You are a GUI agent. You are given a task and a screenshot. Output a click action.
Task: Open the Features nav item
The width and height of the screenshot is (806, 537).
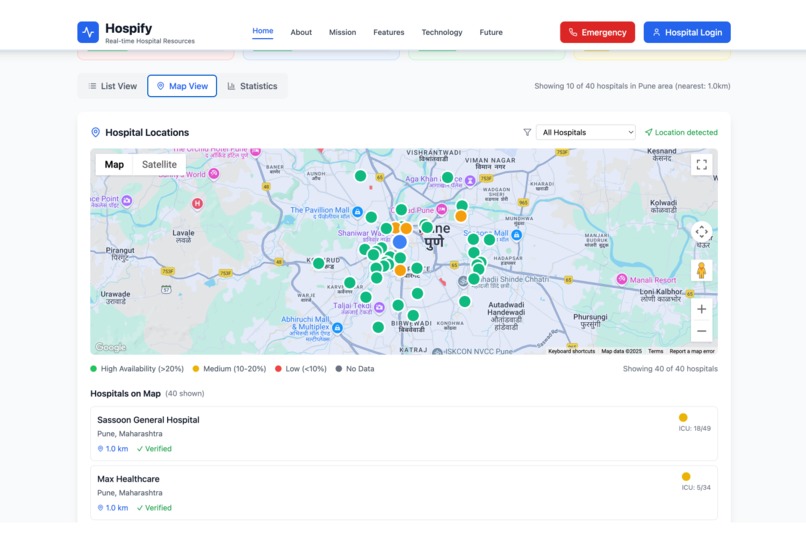point(389,32)
